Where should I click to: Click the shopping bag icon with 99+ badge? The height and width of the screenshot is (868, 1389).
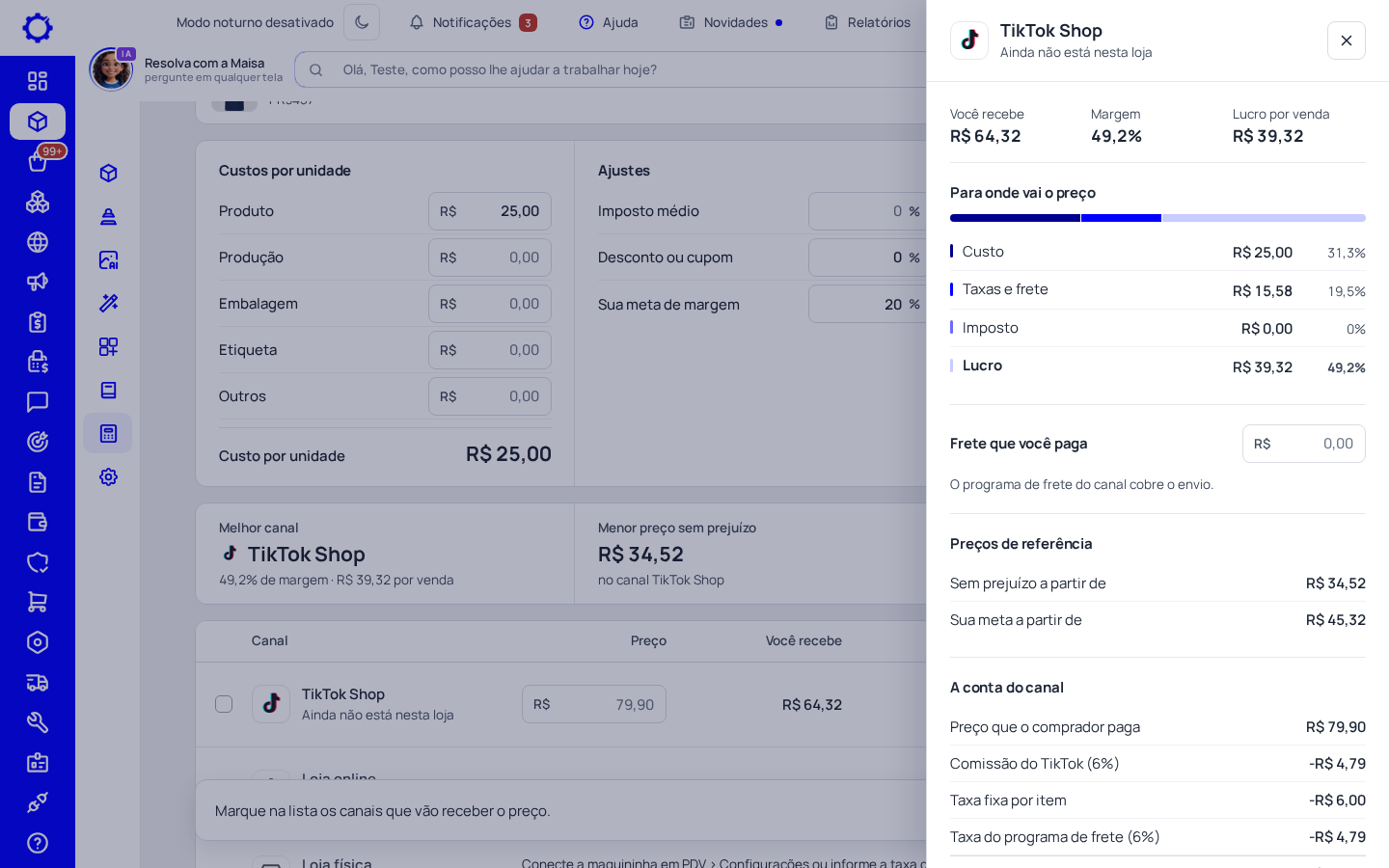pyautogui.click(x=38, y=161)
